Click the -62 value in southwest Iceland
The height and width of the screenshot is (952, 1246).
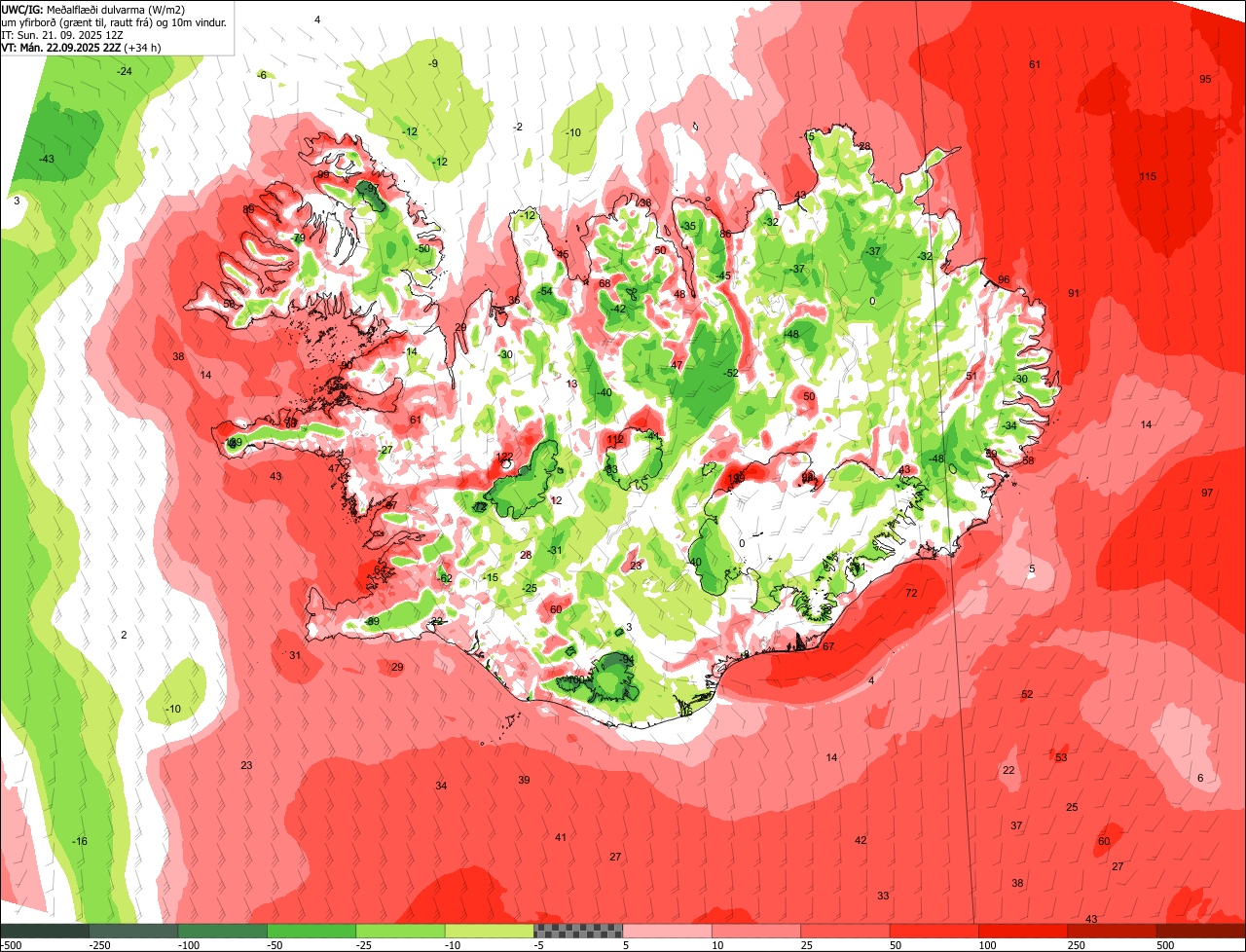pyautogui.click(x=445, y=578)
